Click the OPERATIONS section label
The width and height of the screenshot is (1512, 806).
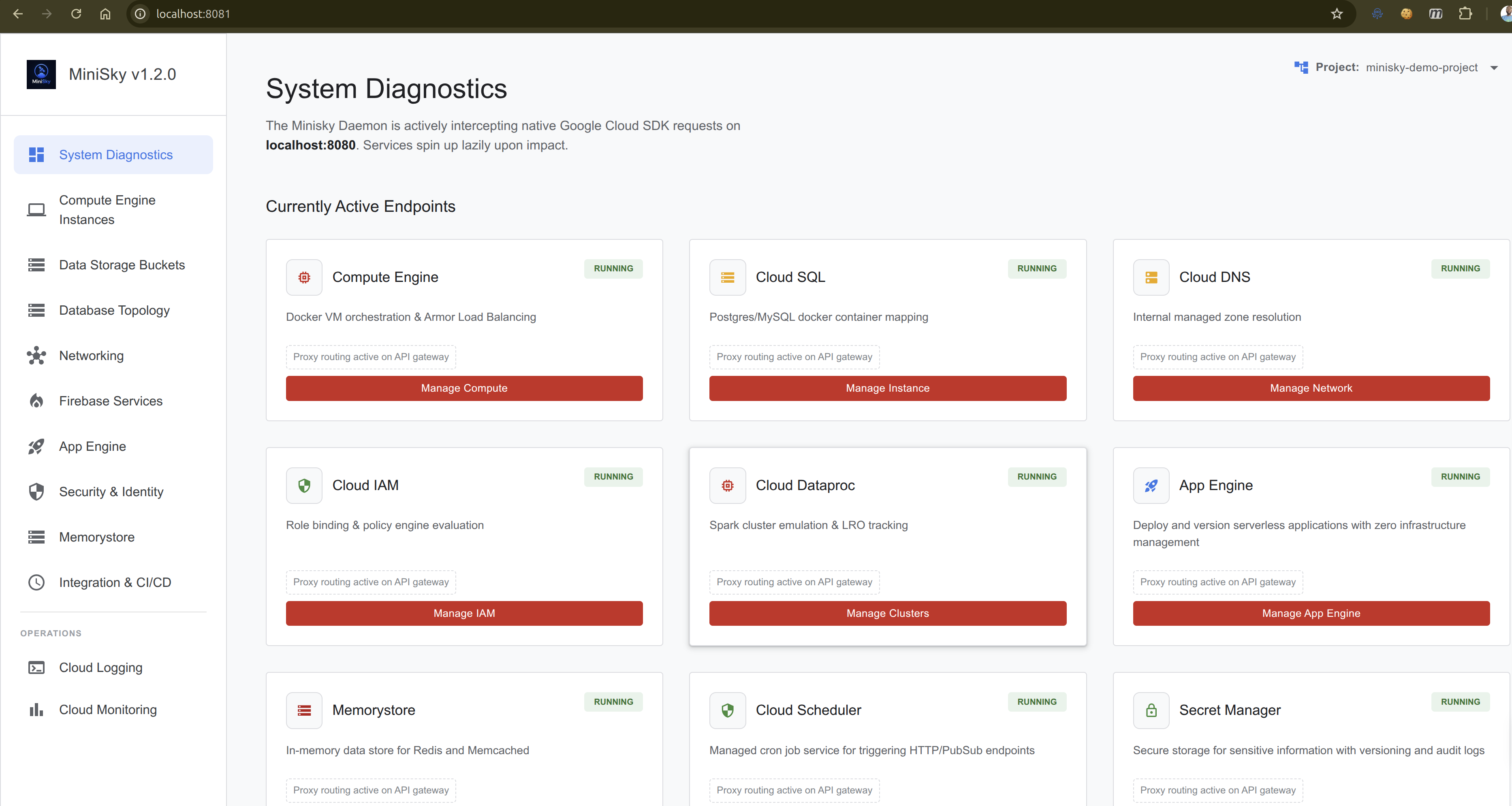click(x=51, y=633)
